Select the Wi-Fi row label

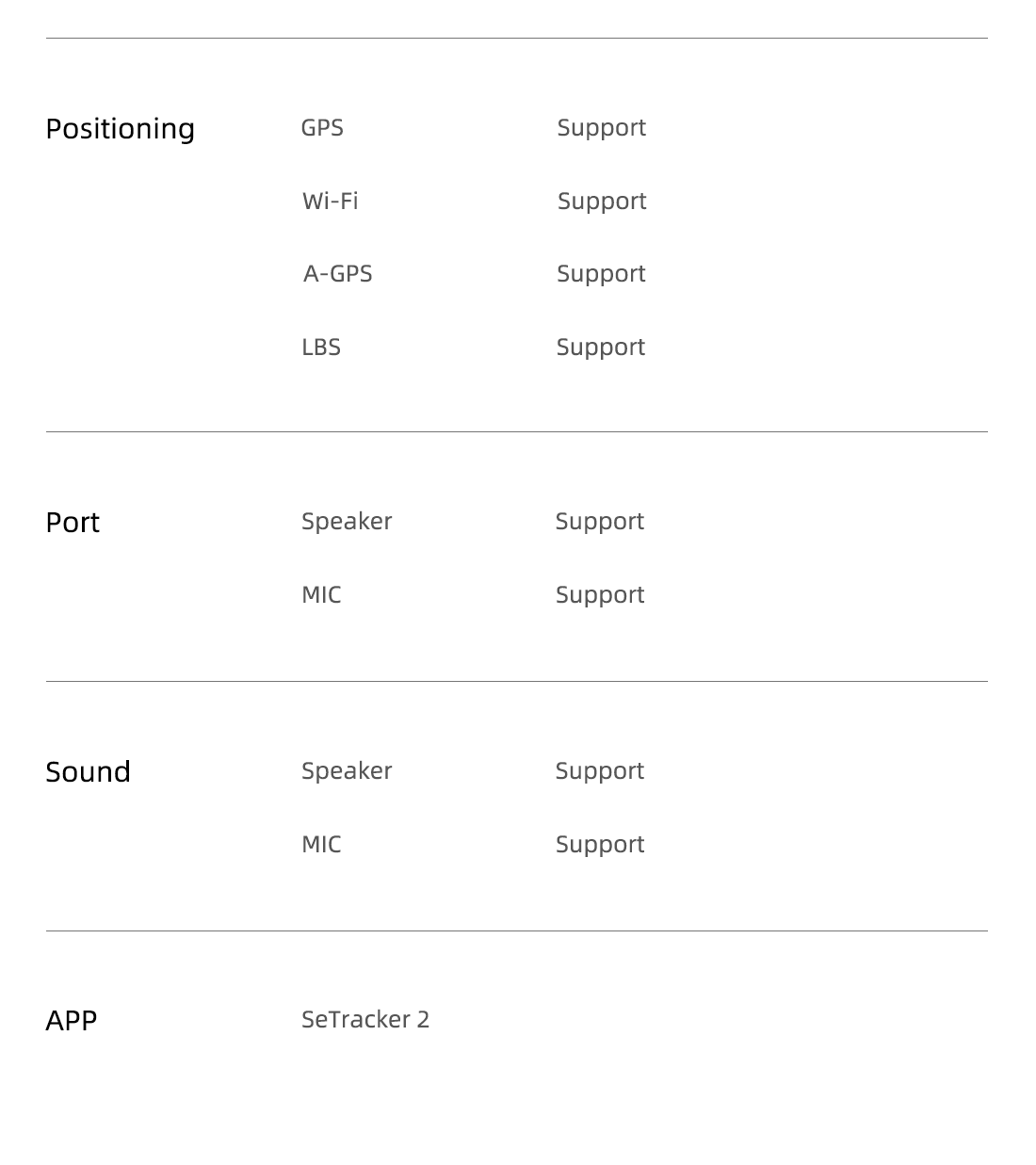[330, 201]
